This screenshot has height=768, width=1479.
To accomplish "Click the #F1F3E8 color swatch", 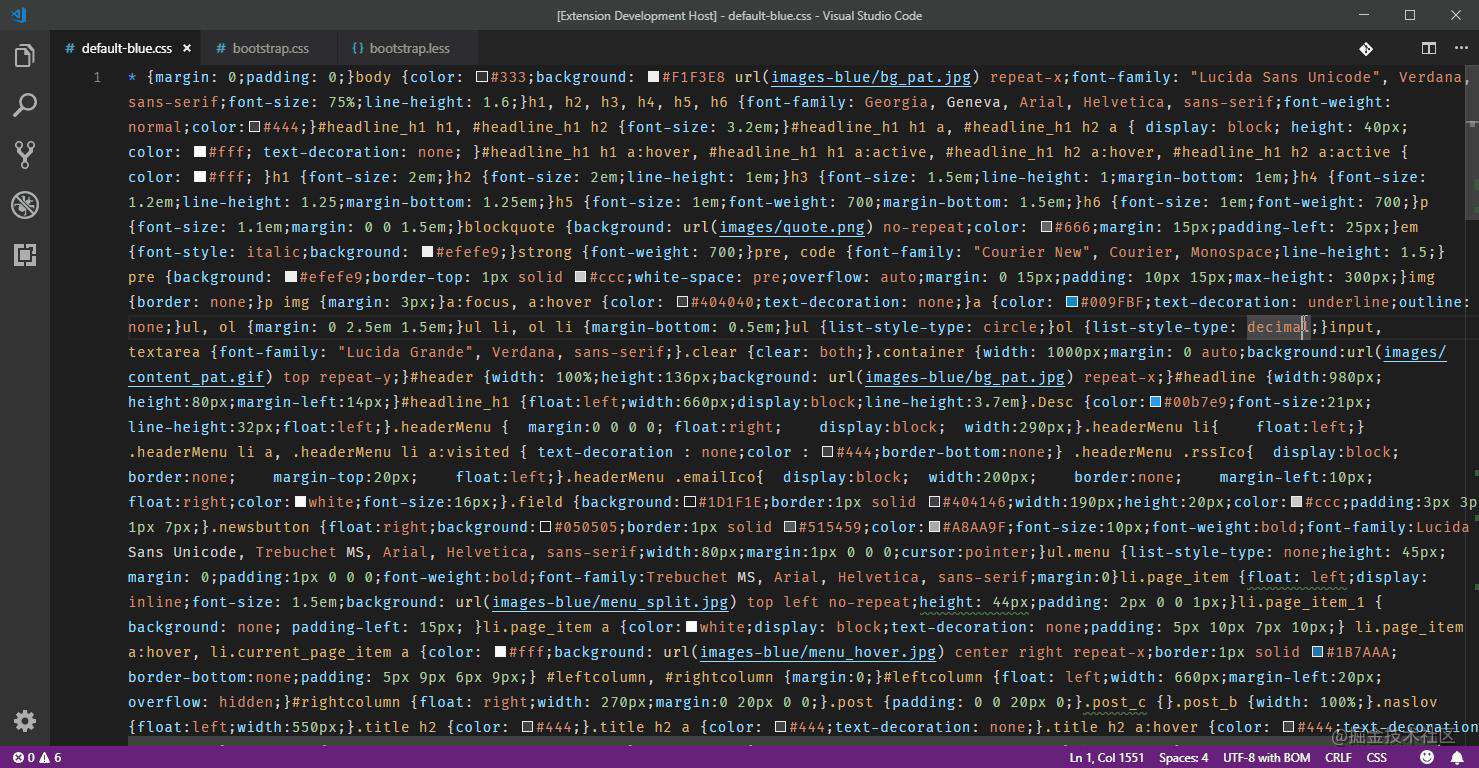I will pos(654,77).
